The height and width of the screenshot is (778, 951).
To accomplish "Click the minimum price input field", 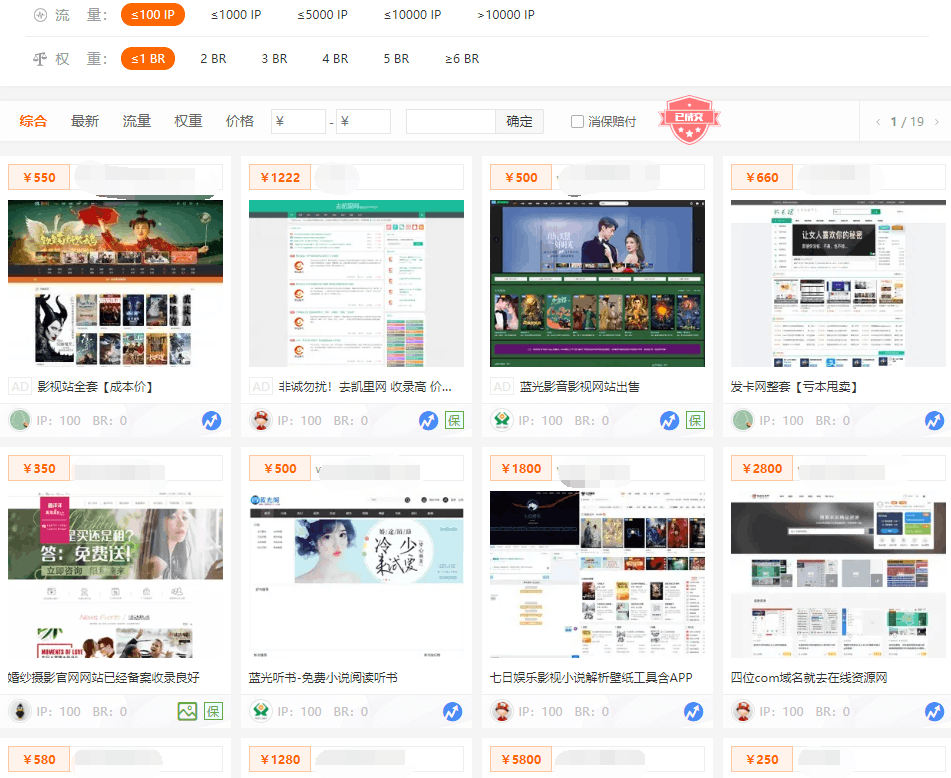I will 297,120.
